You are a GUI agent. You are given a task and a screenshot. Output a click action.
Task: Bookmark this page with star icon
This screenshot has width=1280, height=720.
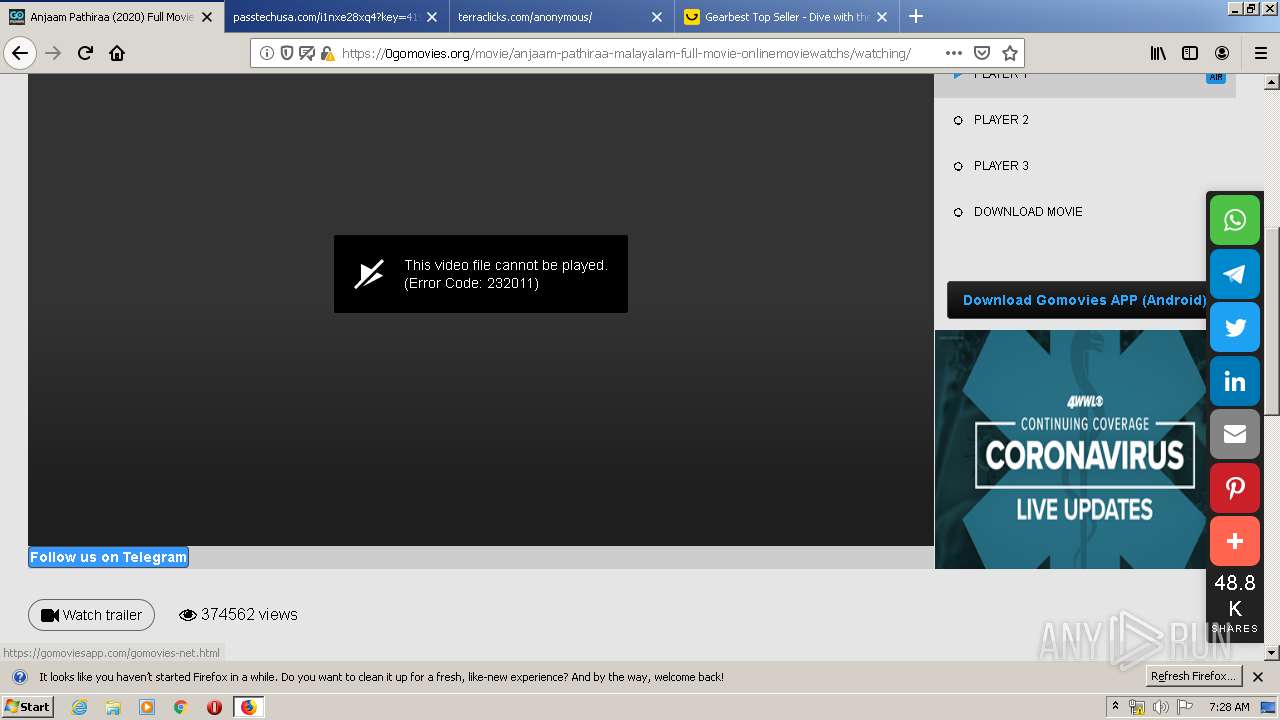click(x=1010, y=53)
